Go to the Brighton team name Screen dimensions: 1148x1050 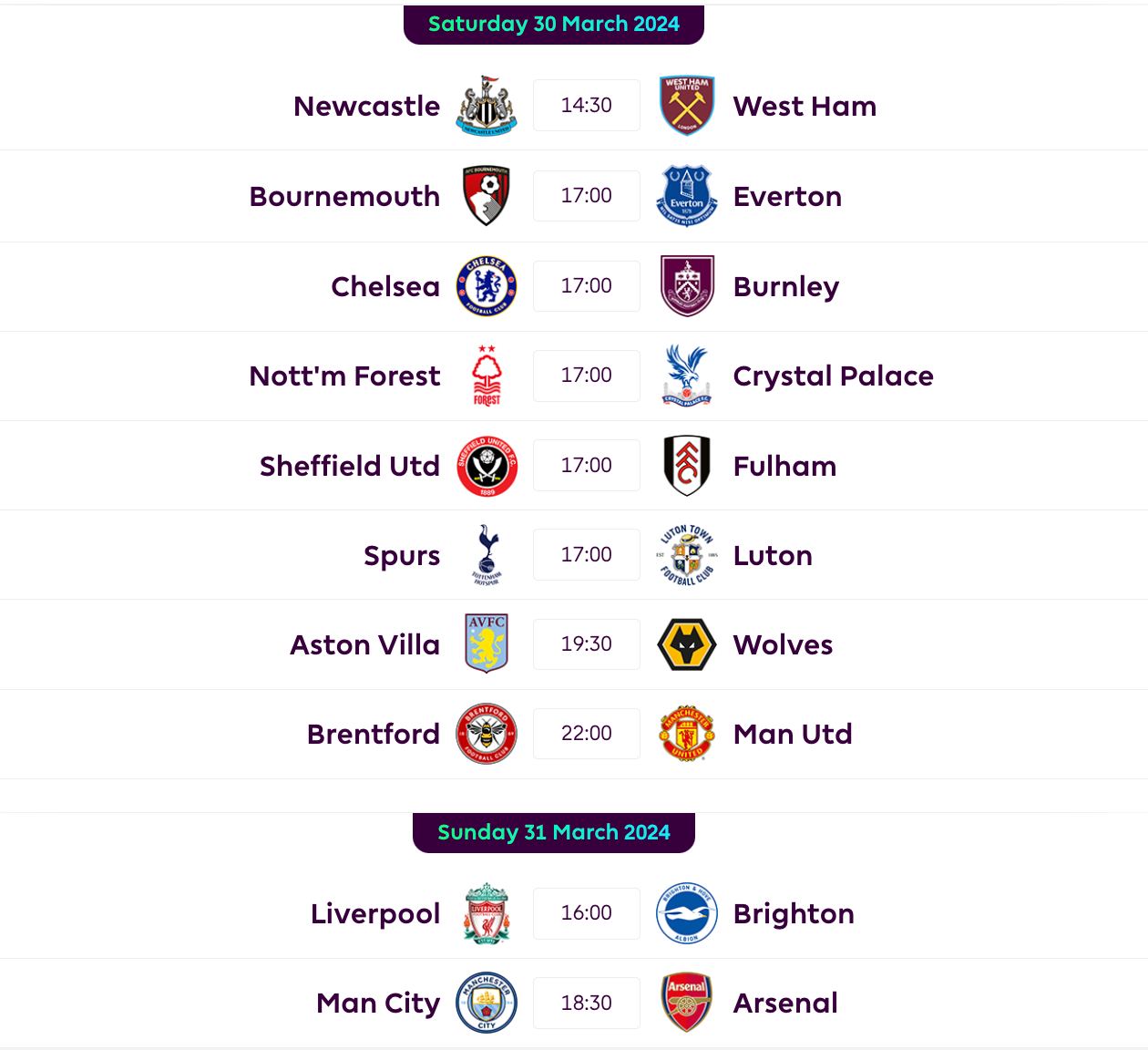794,913
